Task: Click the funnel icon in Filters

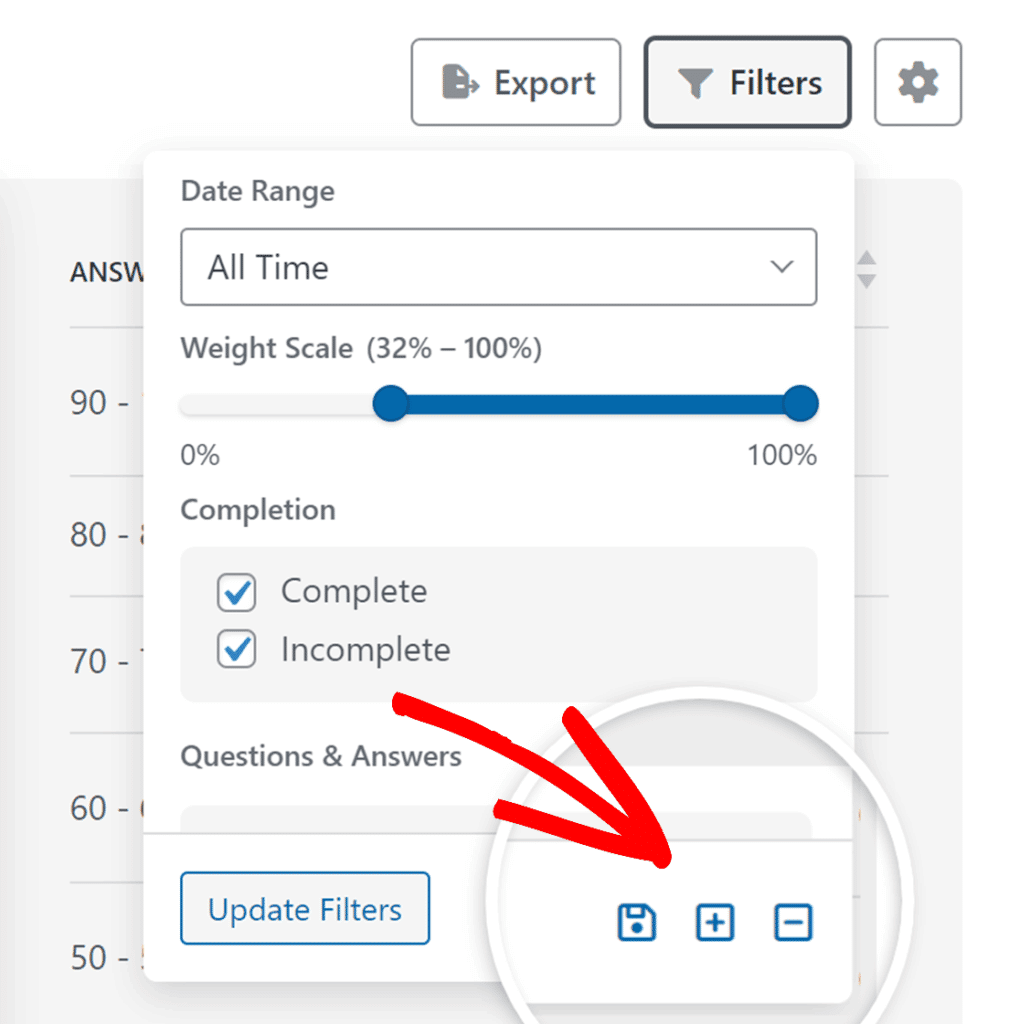Action: click(693, 83)
